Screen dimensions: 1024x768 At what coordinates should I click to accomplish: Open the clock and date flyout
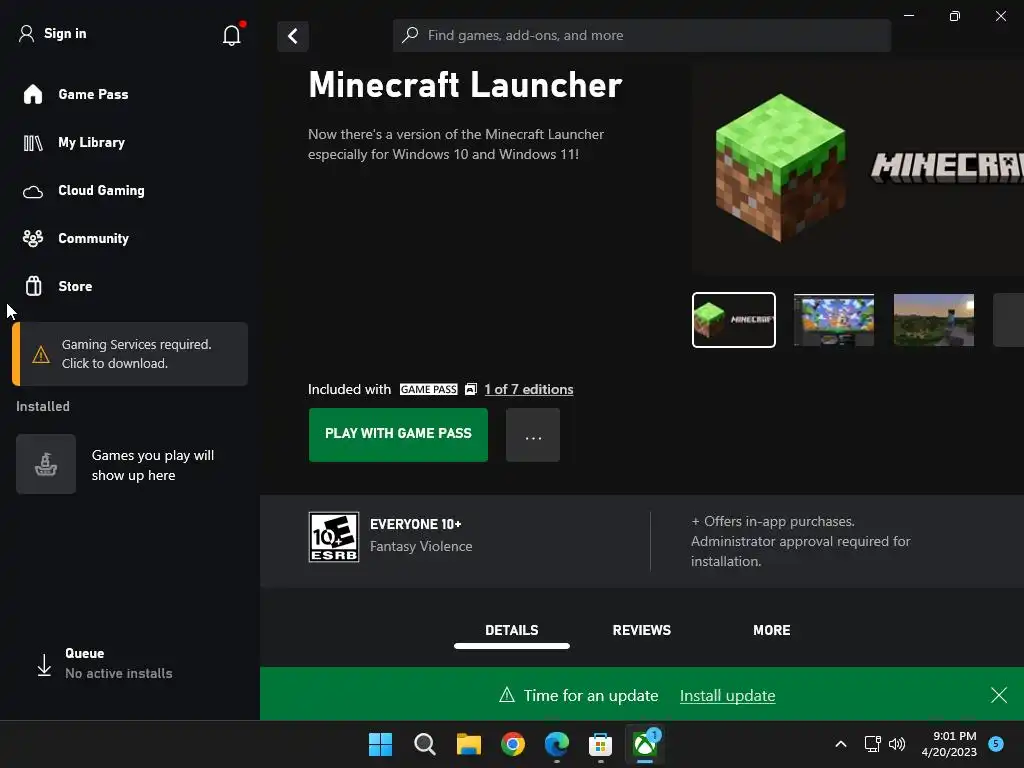pos(949,744)
